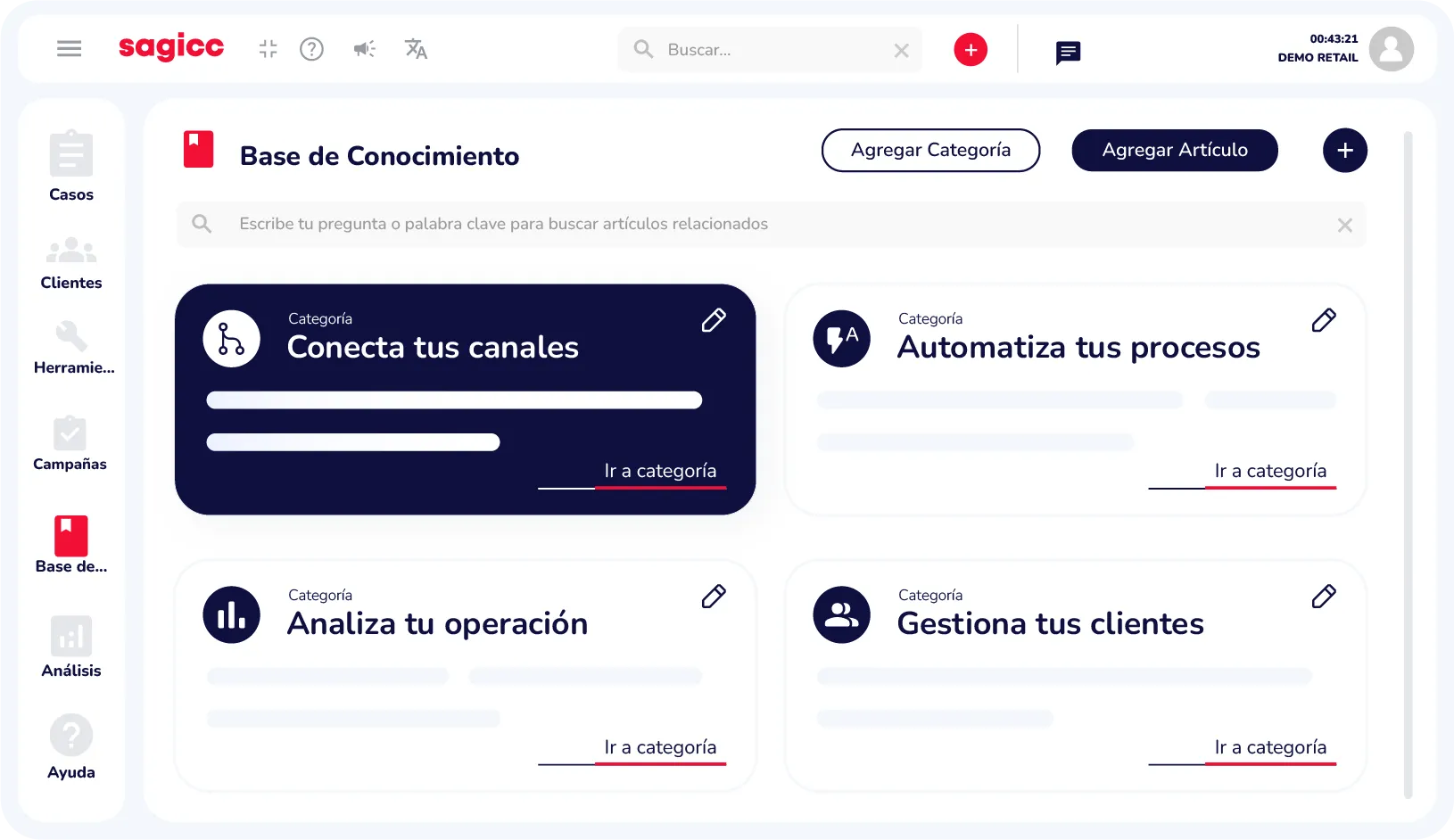Edit the Automatiza tus procesos category
Screen dimensions: 1454x840
coord(1324,319)
